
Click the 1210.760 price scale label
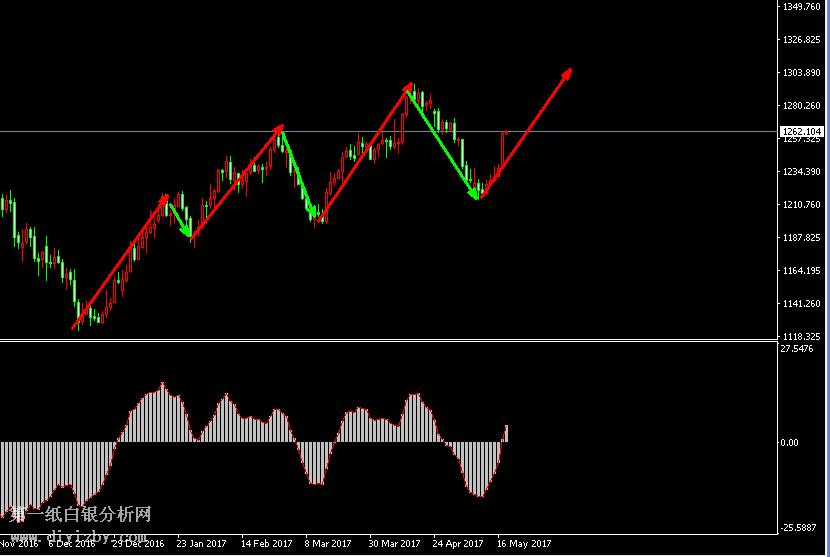pos(802,205)
